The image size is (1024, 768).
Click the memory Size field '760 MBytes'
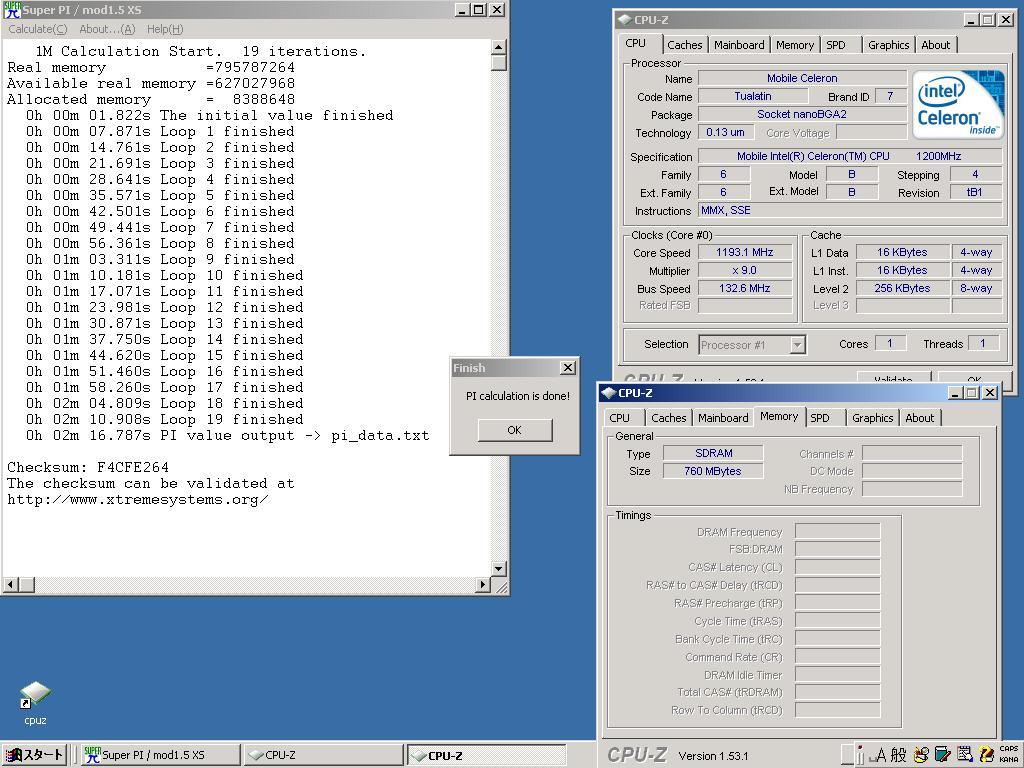pyautogui.click(x=713, y=471)
